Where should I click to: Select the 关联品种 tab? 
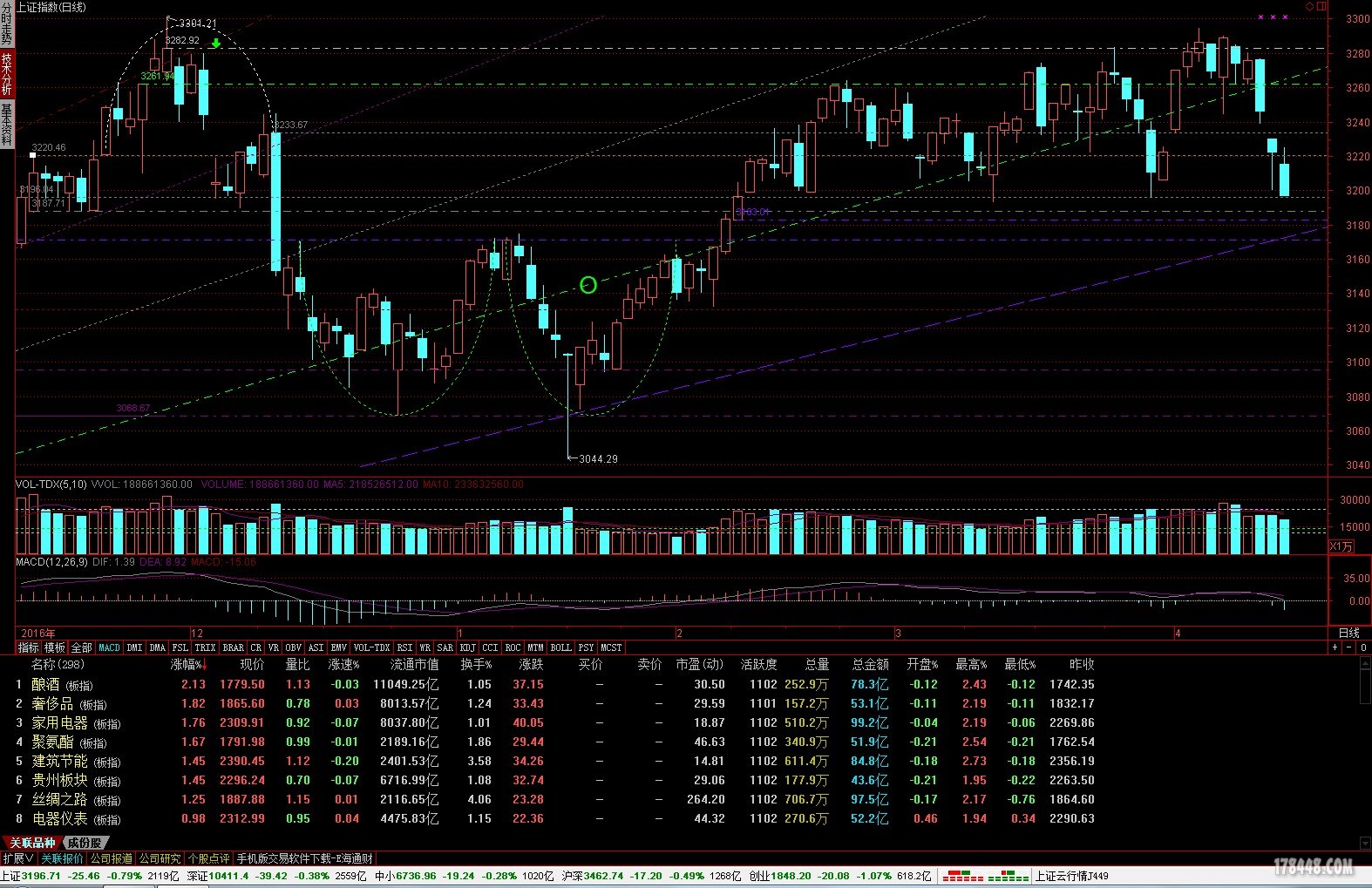point(32,843)
